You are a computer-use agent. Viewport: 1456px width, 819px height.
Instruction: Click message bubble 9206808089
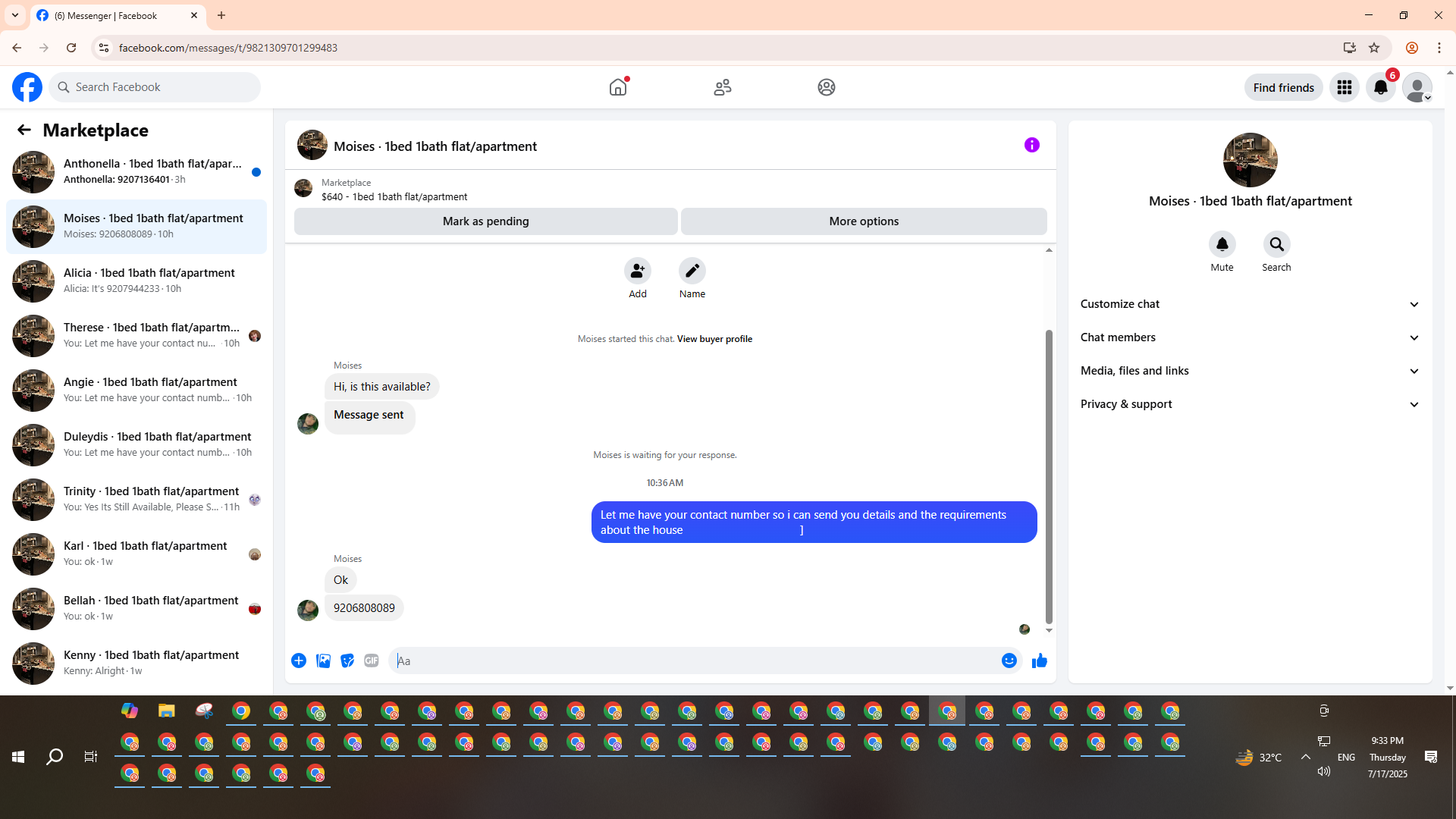364,608
